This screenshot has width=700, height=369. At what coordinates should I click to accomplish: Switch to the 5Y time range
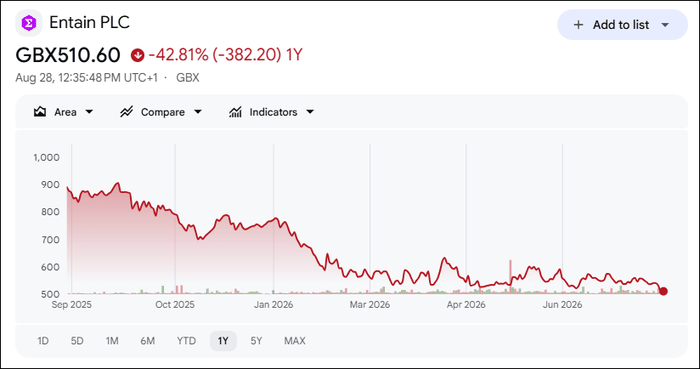[256, 341]
